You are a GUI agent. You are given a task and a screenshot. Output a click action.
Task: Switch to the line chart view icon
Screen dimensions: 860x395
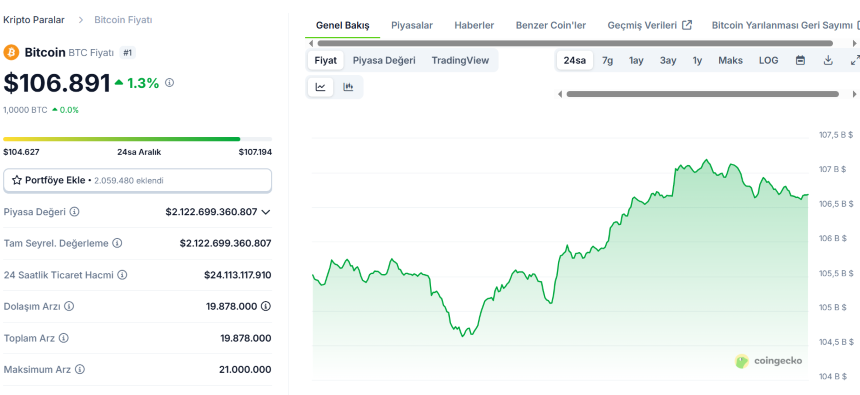320,87
